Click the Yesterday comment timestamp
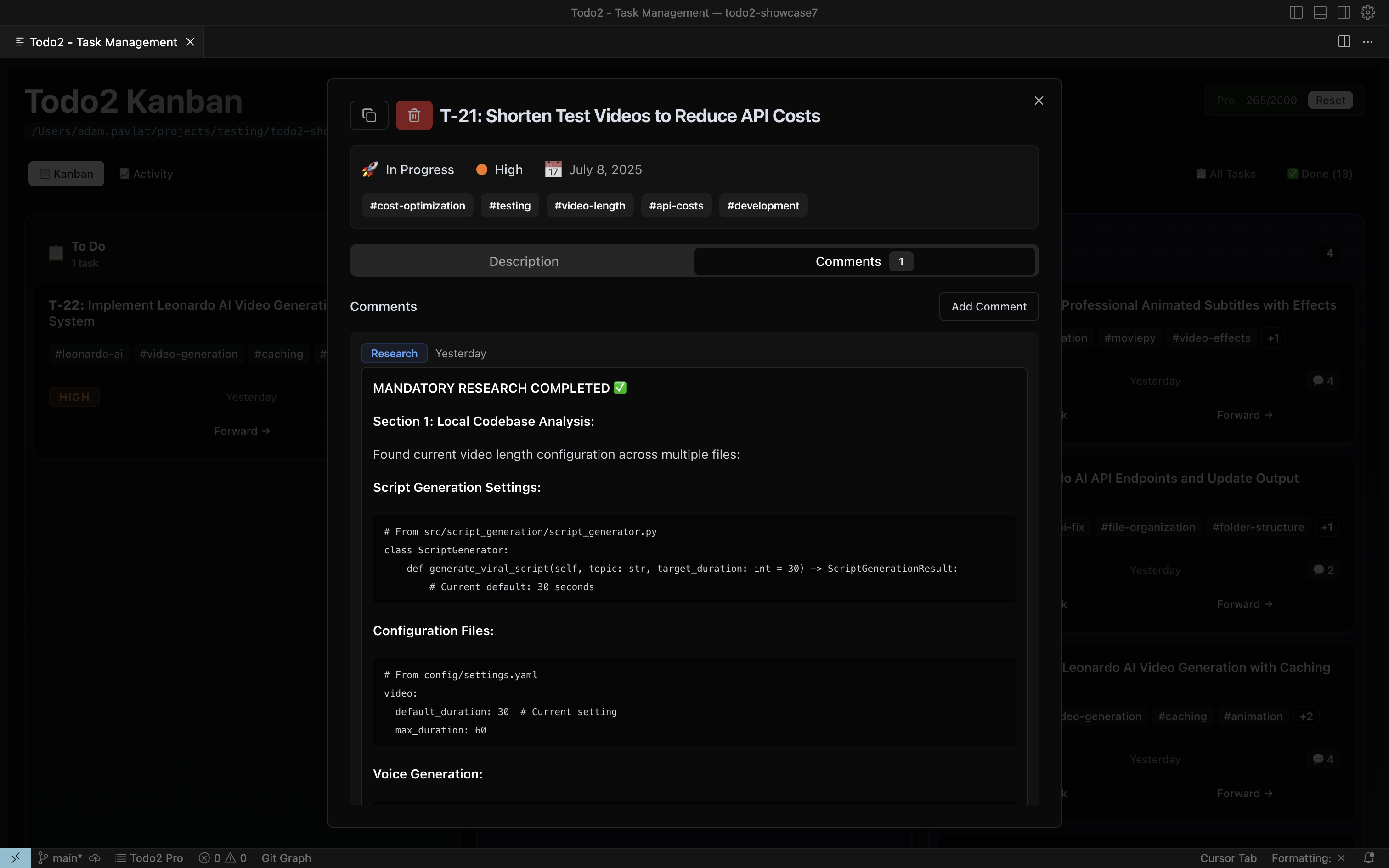Screen dimensions: 1389x868 (x=460, y=354)
